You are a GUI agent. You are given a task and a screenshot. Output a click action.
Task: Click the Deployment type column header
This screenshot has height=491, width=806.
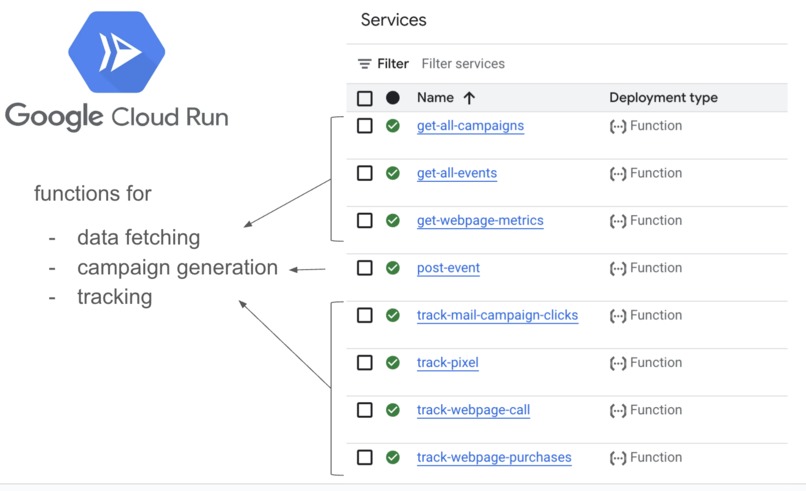tap(663, 98)
